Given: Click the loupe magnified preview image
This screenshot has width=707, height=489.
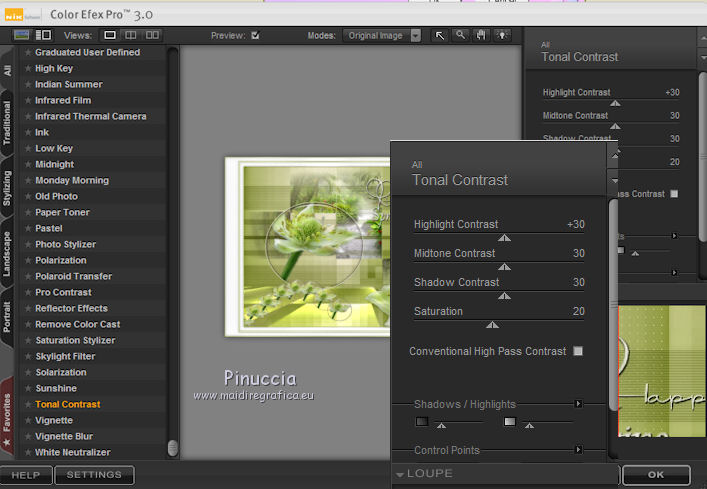Looking at the screenshot, I should click(662, 371).
